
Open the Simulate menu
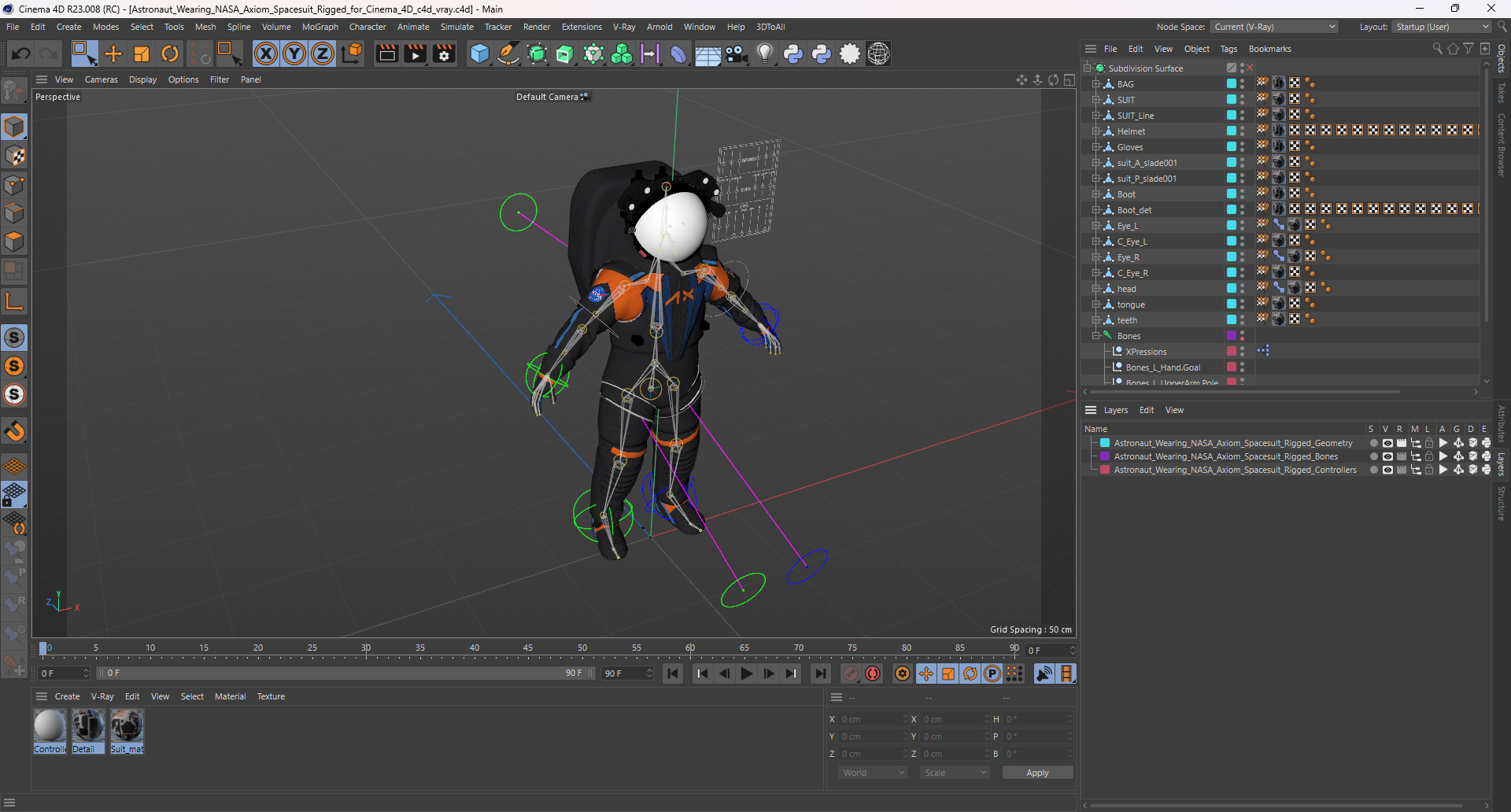coord(456,27)
